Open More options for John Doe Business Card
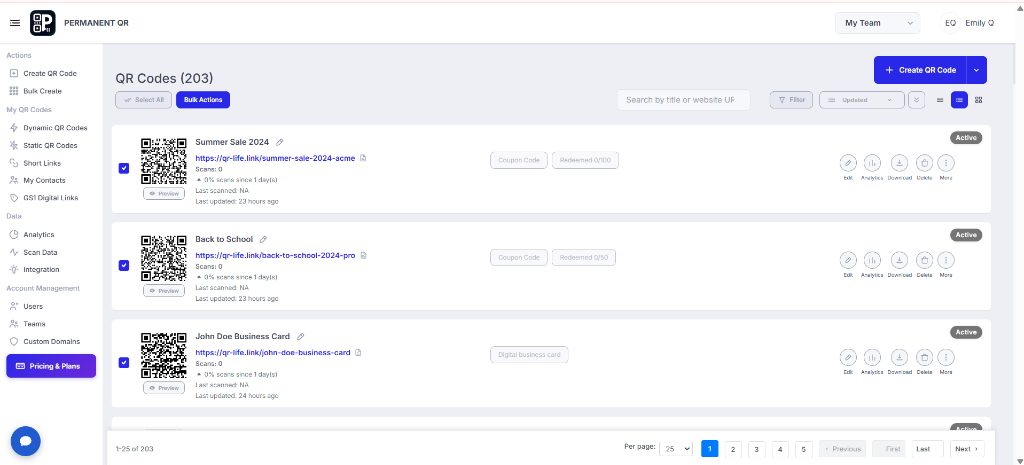Image resolution: width=1024 pixels, height=465 pixels. pos(946,357)
